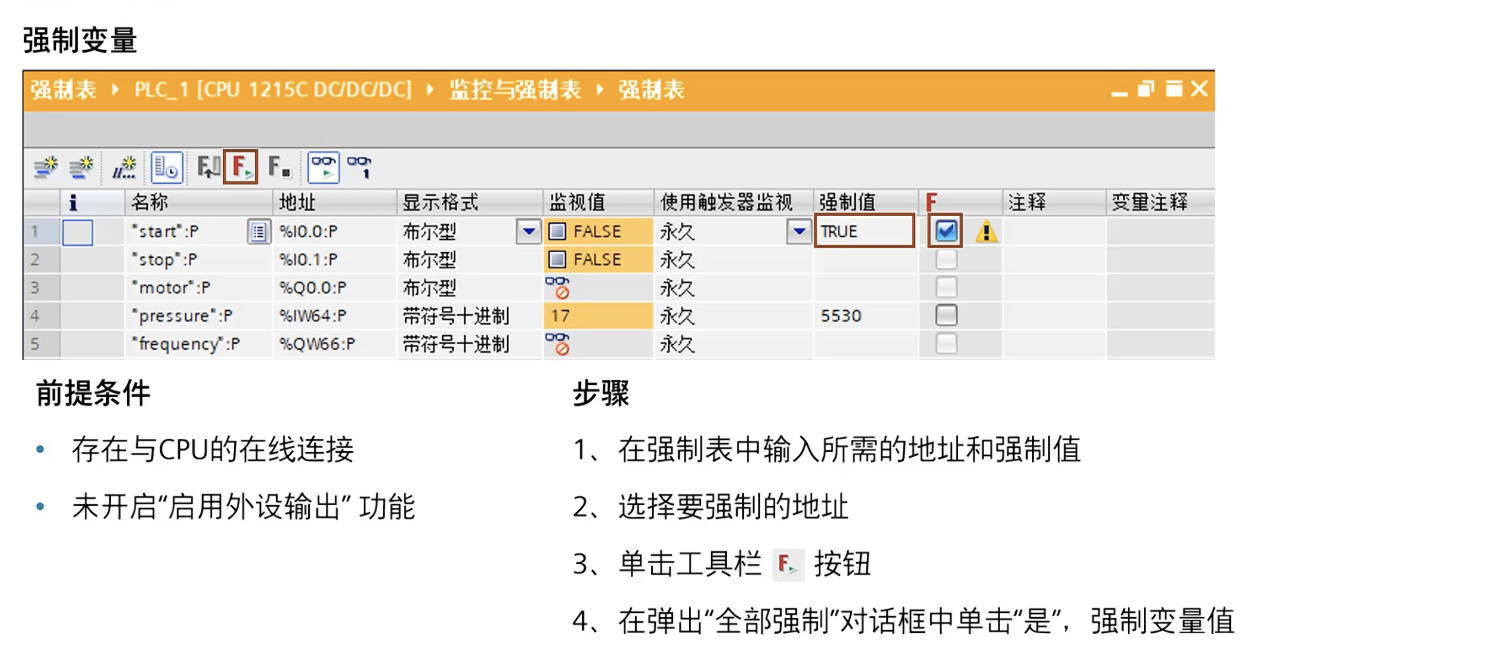Maximize the force table window
The height and width of the screenshot is (658, 1498).
click(1175, 89)
